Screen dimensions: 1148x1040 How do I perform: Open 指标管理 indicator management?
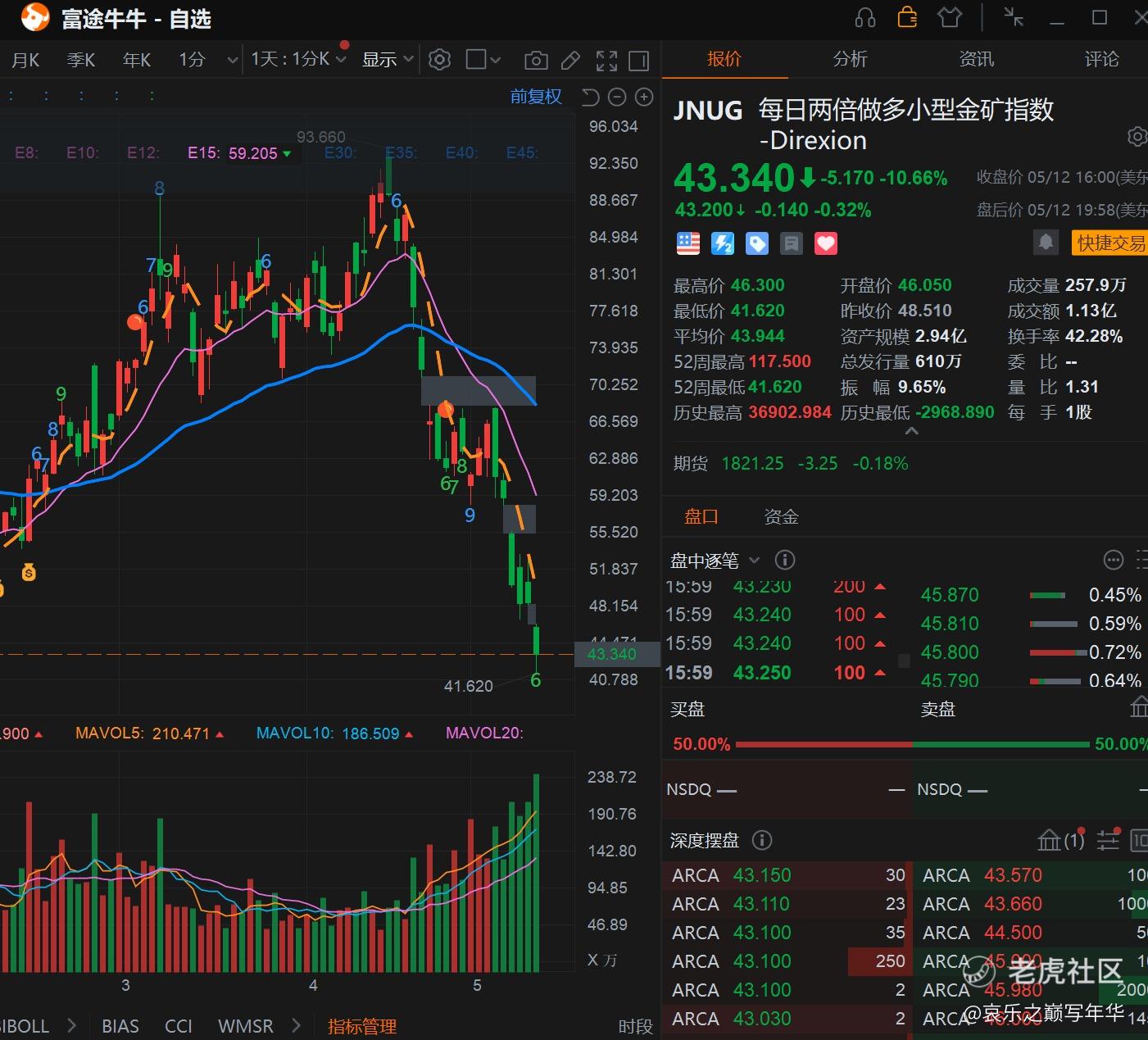(362, 1026)
